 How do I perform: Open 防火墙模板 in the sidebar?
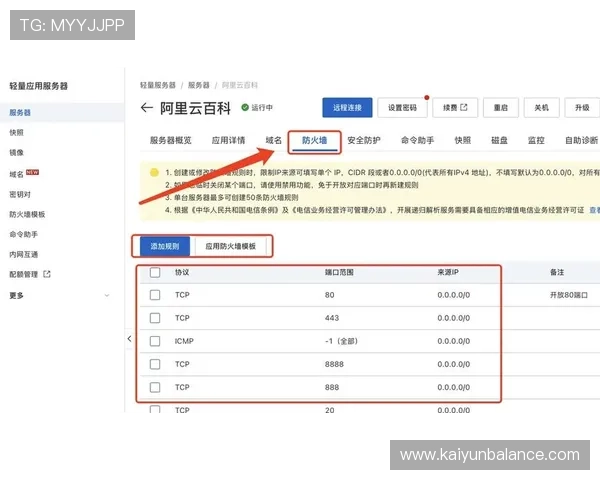click(x=27, y=214)
